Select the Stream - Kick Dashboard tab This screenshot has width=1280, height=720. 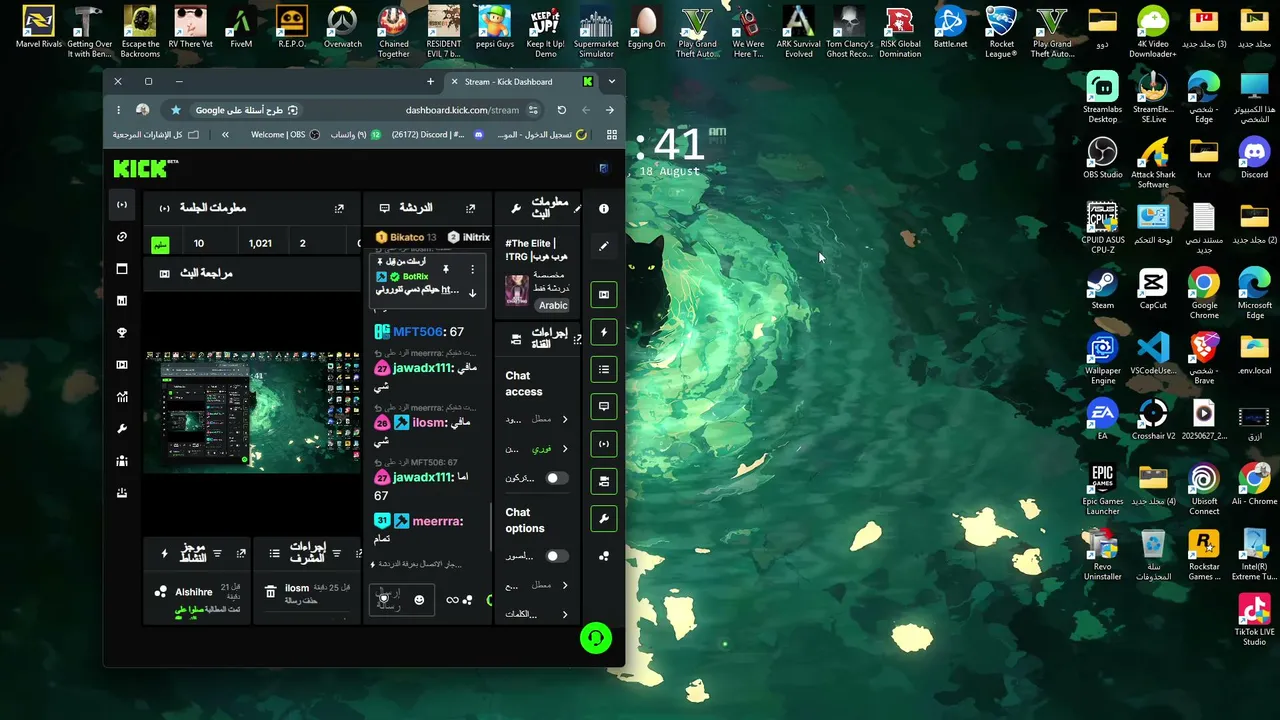point(520,81)
